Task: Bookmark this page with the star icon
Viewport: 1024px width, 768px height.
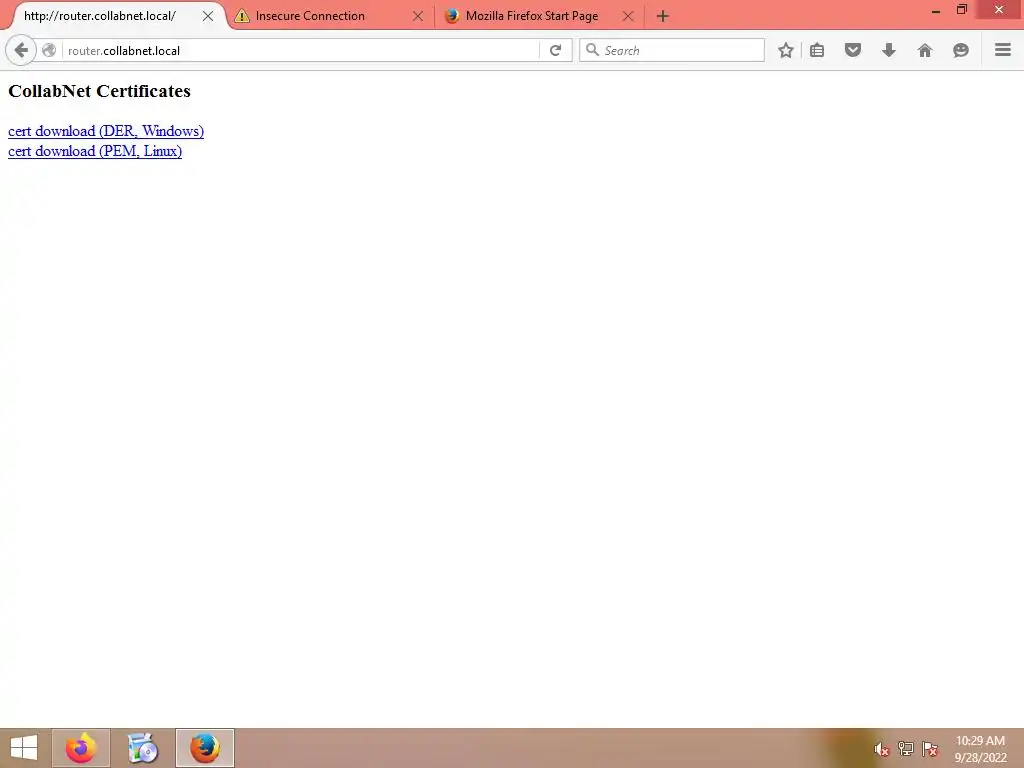Action: [786, 50]
